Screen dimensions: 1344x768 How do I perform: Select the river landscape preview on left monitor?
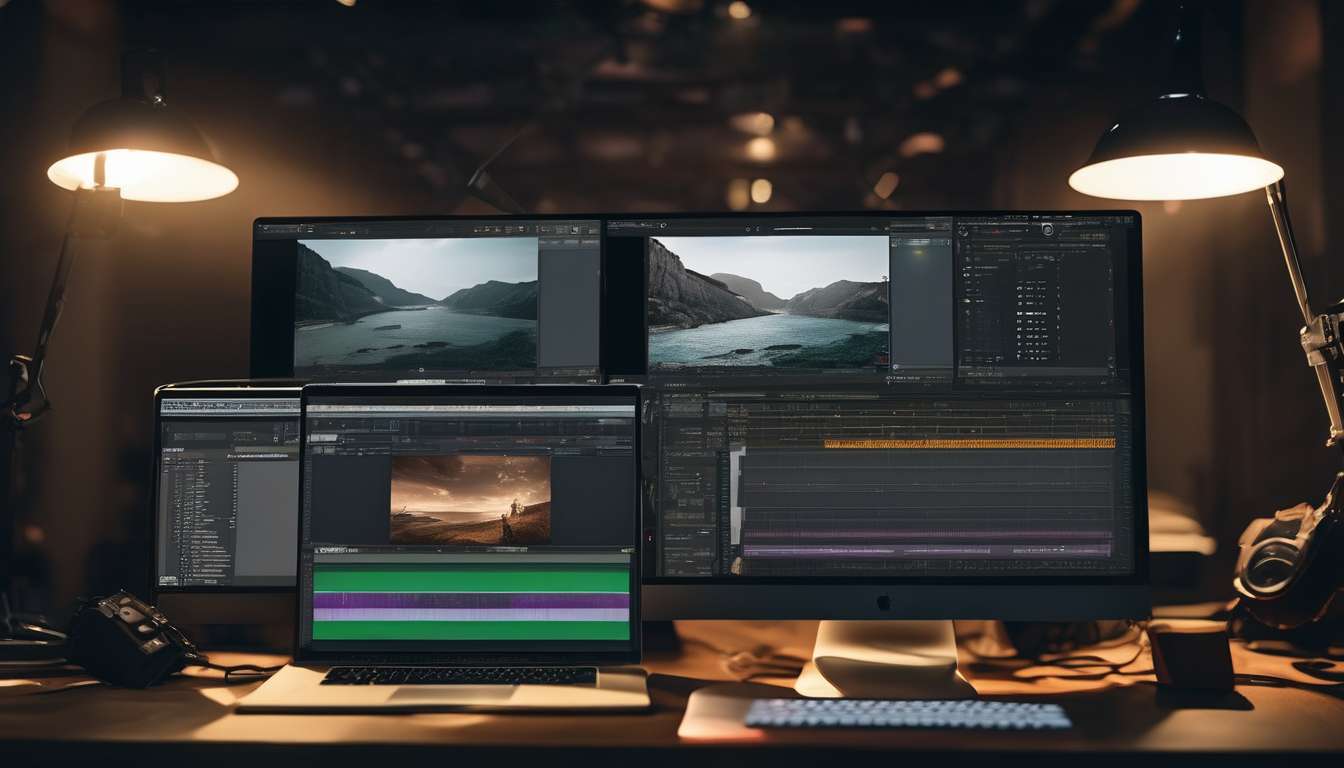tap(416, 304)
